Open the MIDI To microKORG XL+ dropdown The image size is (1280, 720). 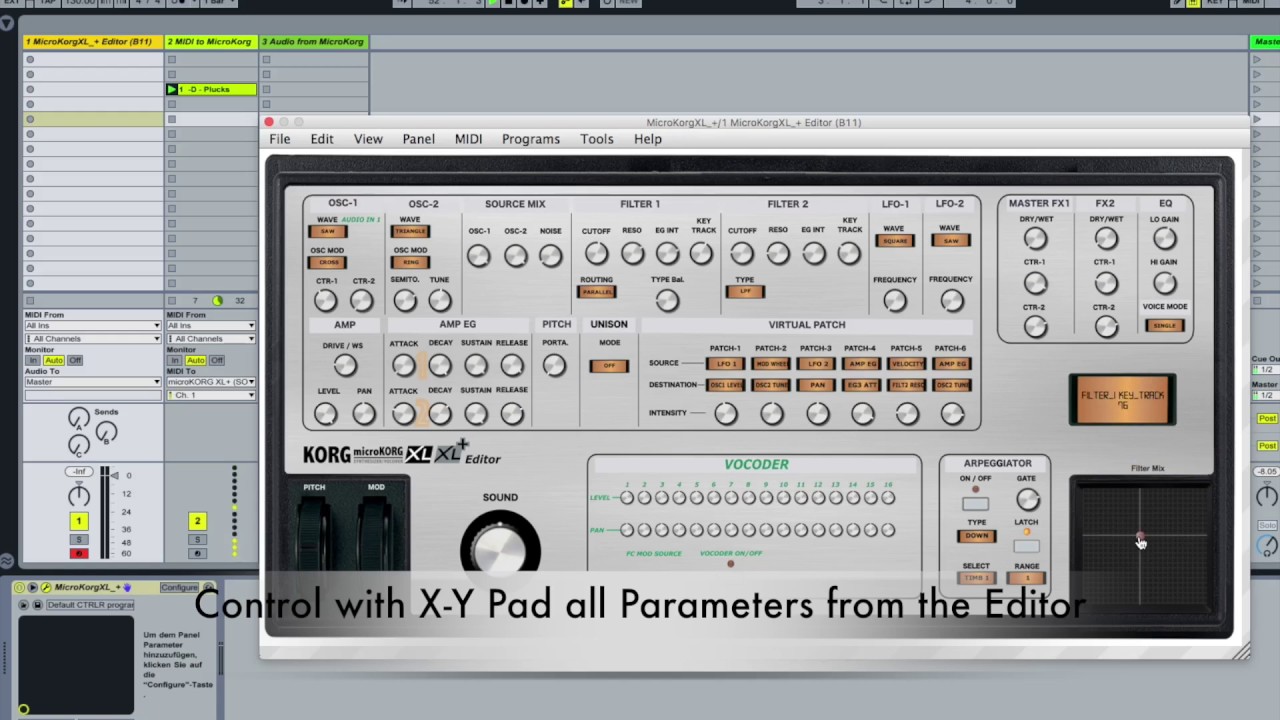point(211,382)
